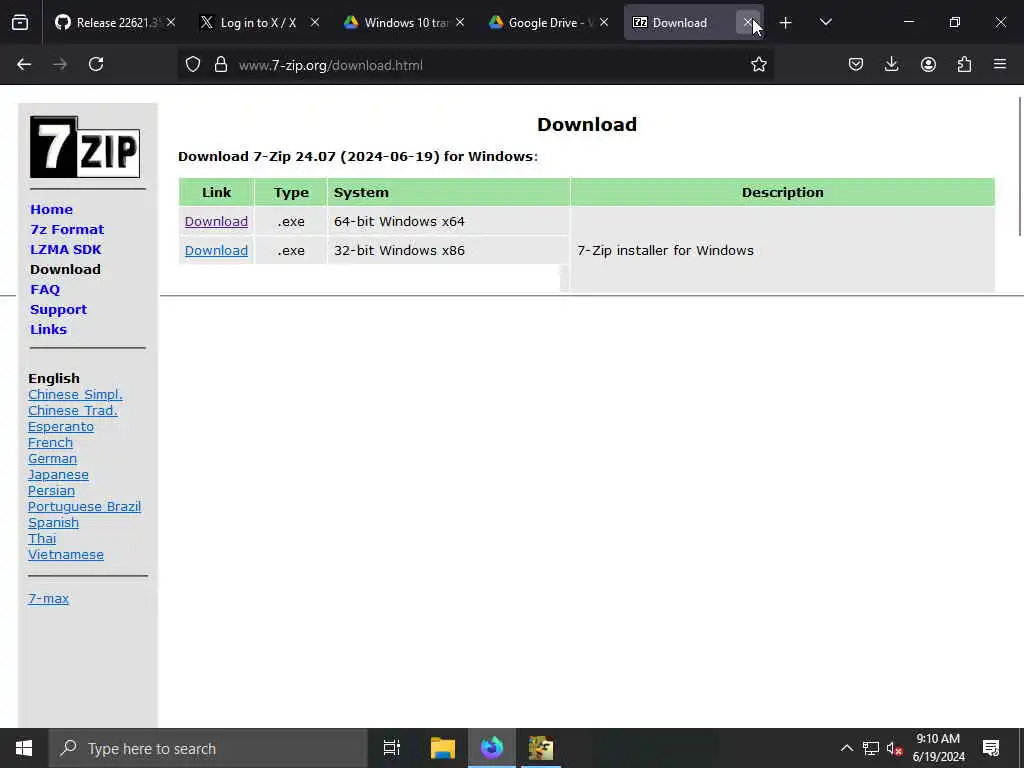Open a new tab with plus button
This screenshot has width=1024, height=768.
click(786, 23)
